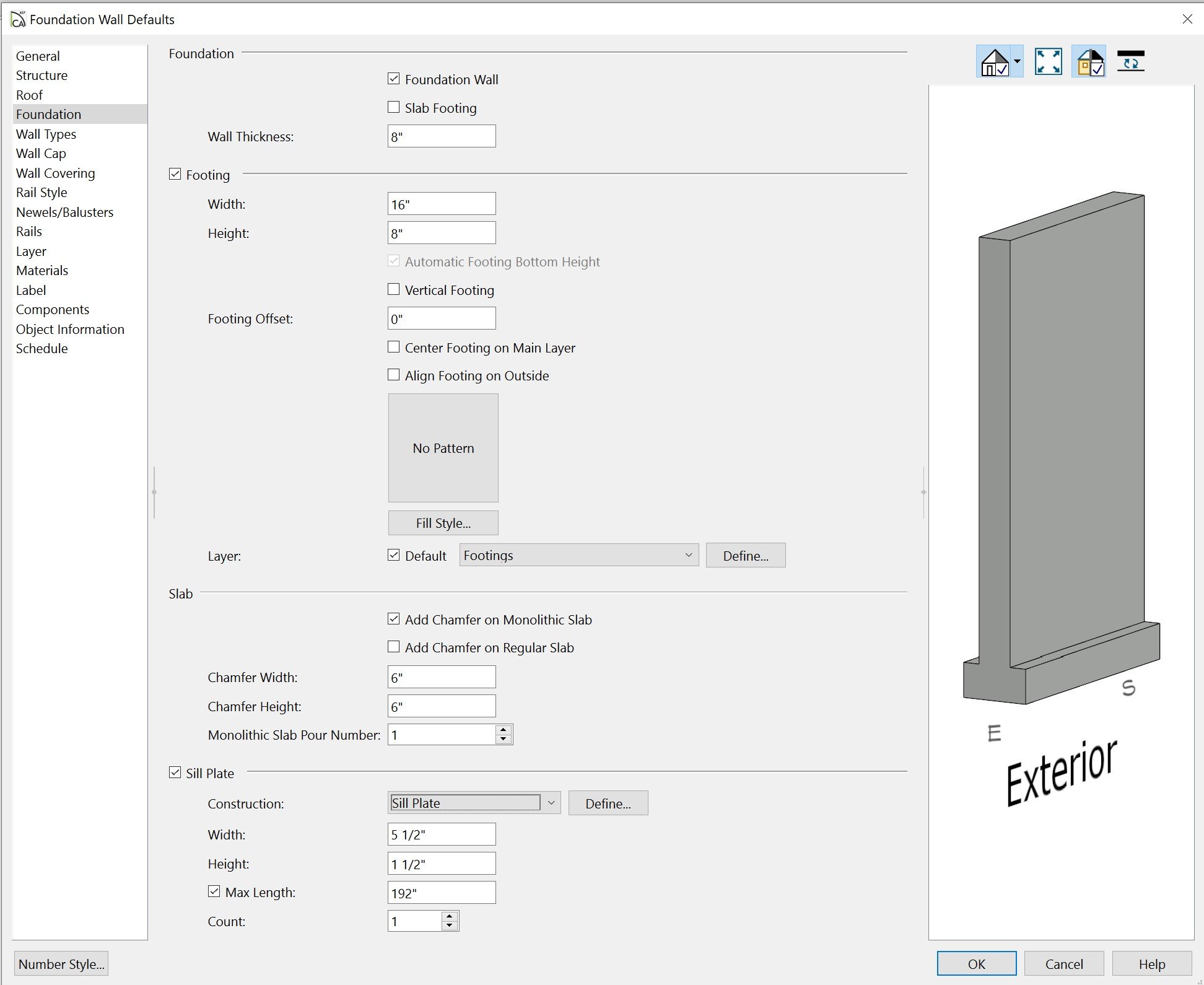Decrease the Sill Plate Count value

[x=450, y=926]
